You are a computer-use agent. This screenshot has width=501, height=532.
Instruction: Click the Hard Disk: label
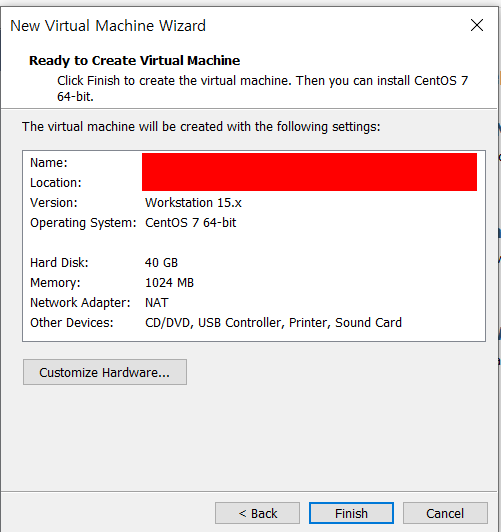coord(59,263)
